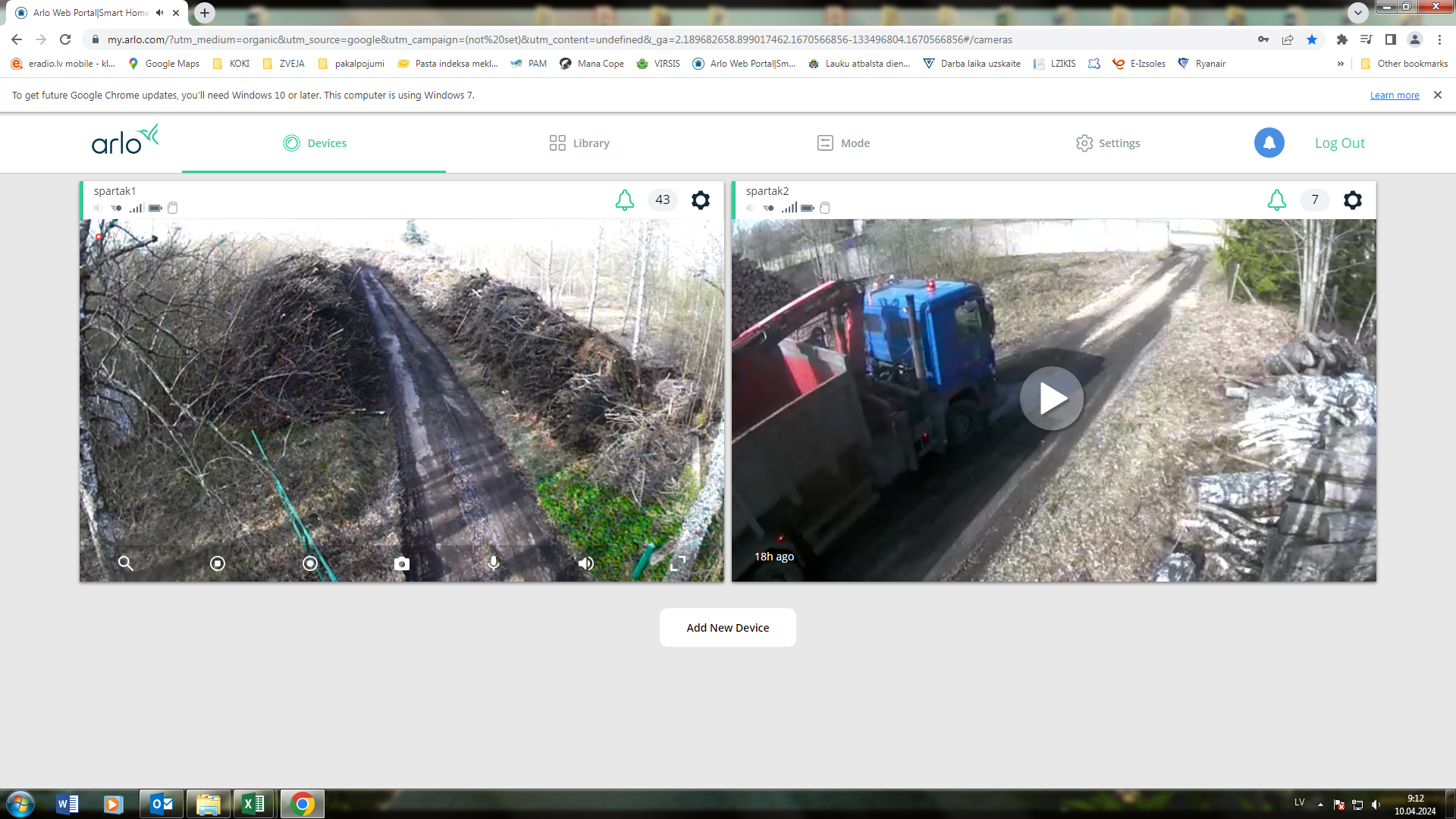Open the side panel icon in Chrome
The height and width of the screenshot is (819, 1456).
(1391, 39)
